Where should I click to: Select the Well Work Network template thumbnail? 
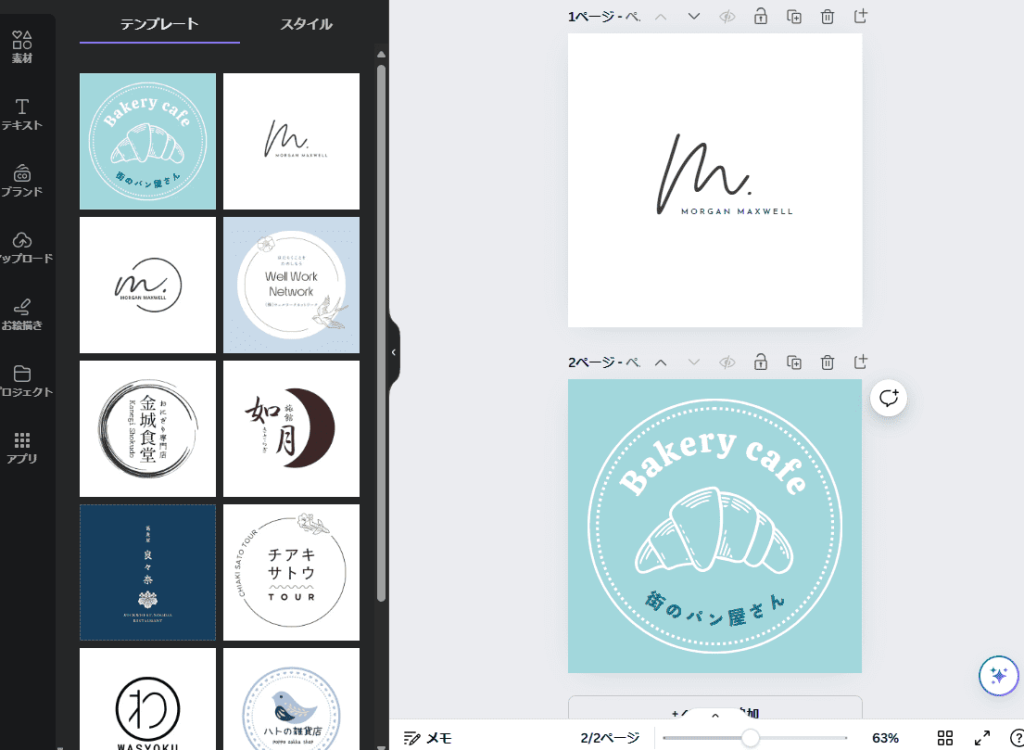291,285
